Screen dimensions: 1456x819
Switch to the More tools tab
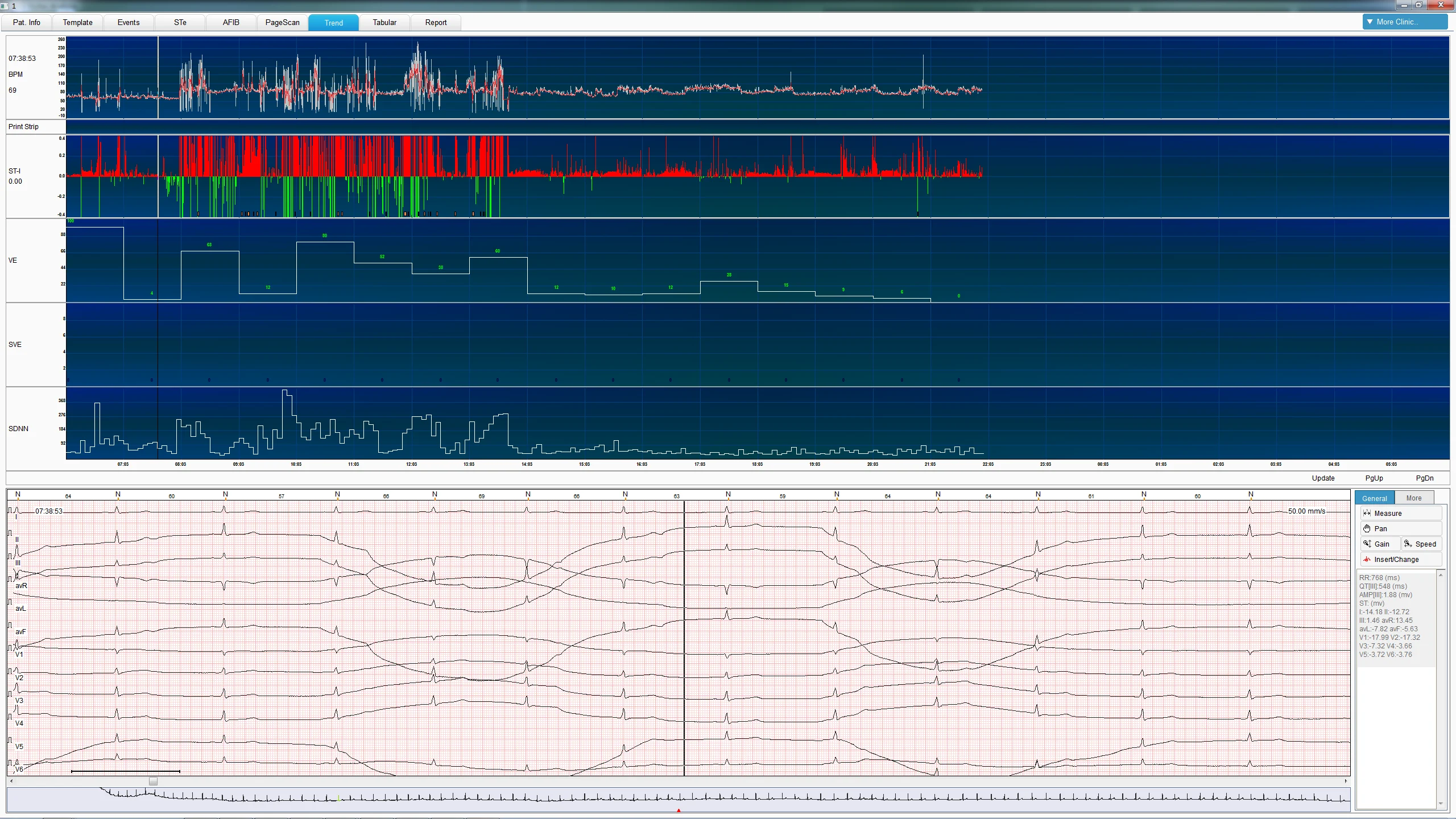(1413, 498)
